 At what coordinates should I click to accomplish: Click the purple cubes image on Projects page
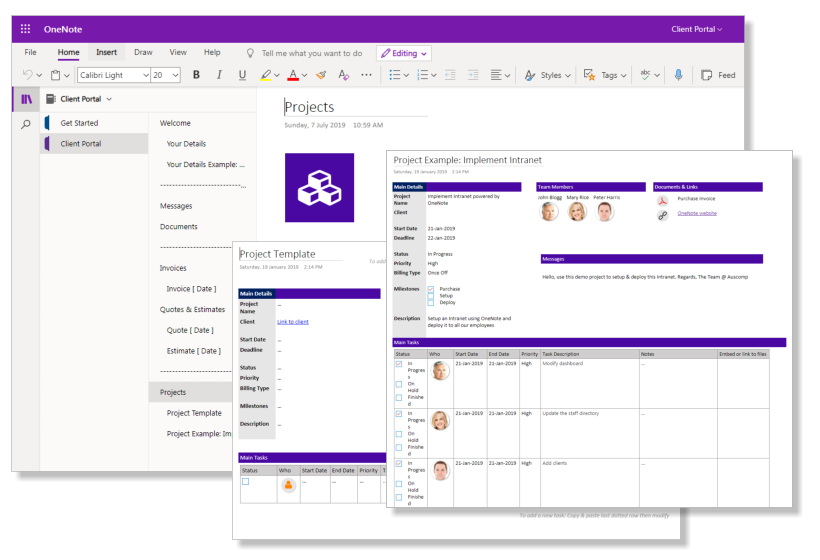coord(320,188)
